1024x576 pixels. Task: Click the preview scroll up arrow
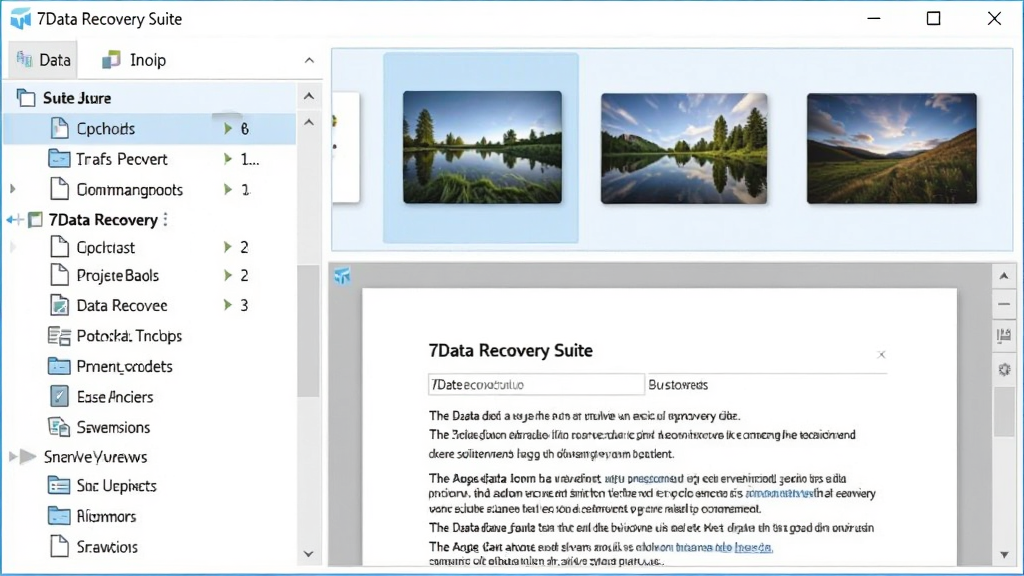pyautogui.click(x=1004, y=276)
